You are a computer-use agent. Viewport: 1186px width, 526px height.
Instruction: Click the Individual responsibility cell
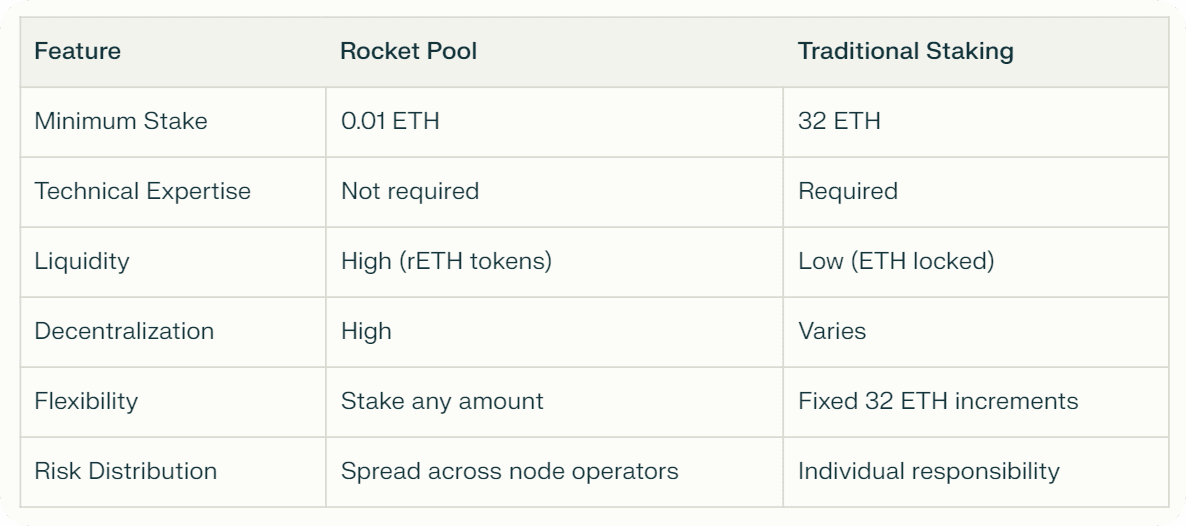[x=929, y=471]
